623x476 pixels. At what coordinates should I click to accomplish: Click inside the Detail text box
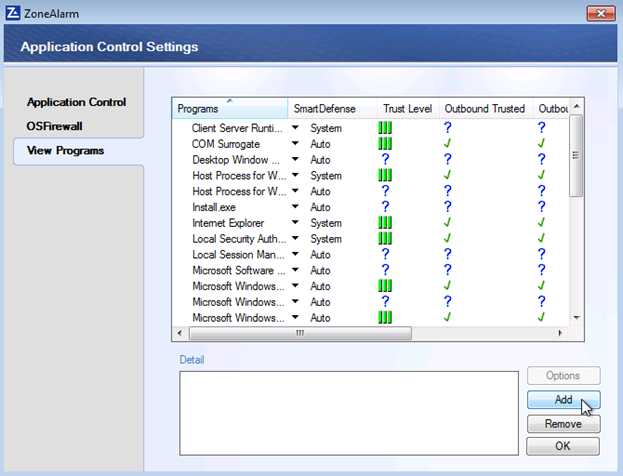[349, 413]
